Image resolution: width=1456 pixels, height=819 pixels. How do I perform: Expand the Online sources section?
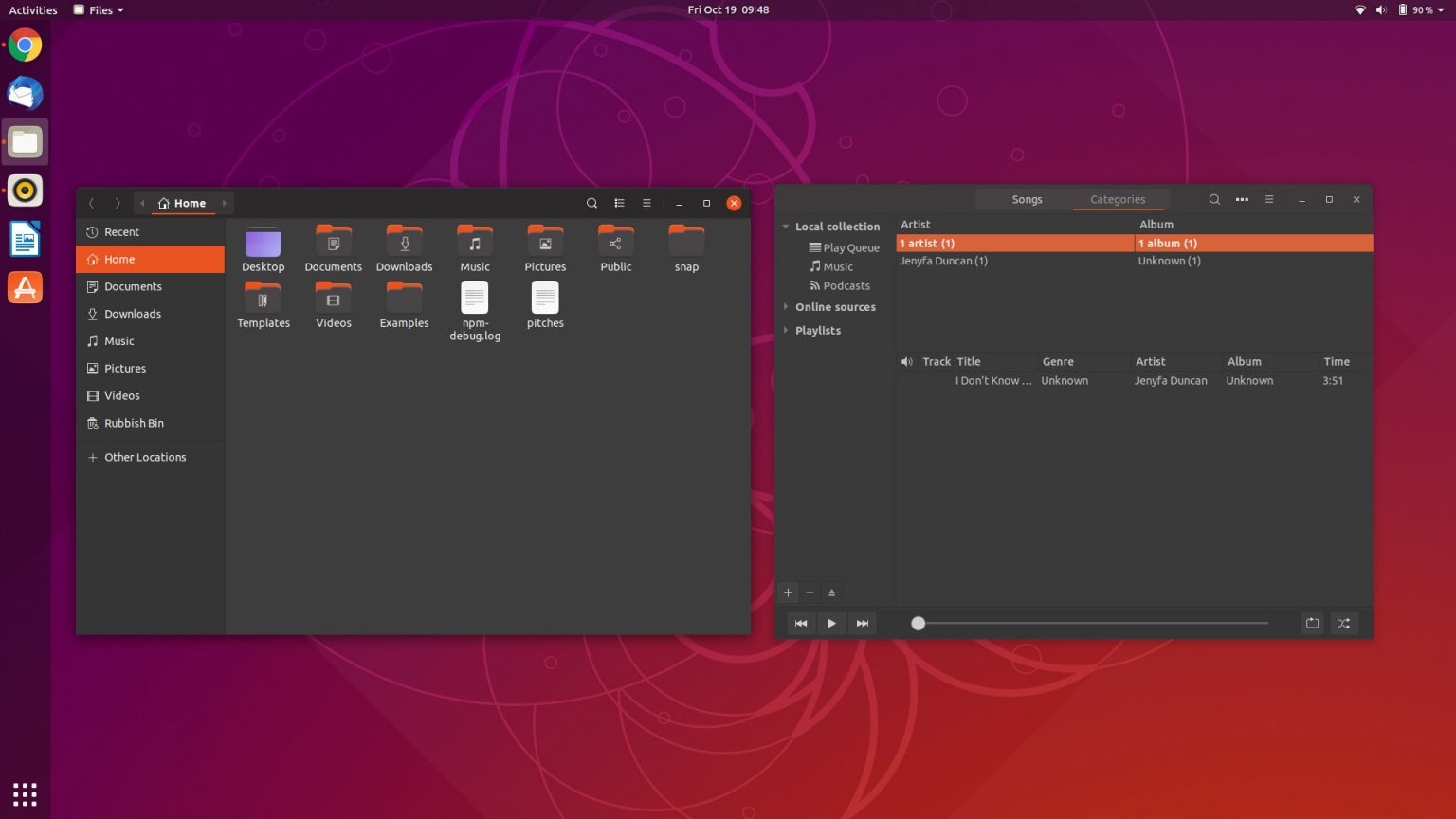point(786,306)
